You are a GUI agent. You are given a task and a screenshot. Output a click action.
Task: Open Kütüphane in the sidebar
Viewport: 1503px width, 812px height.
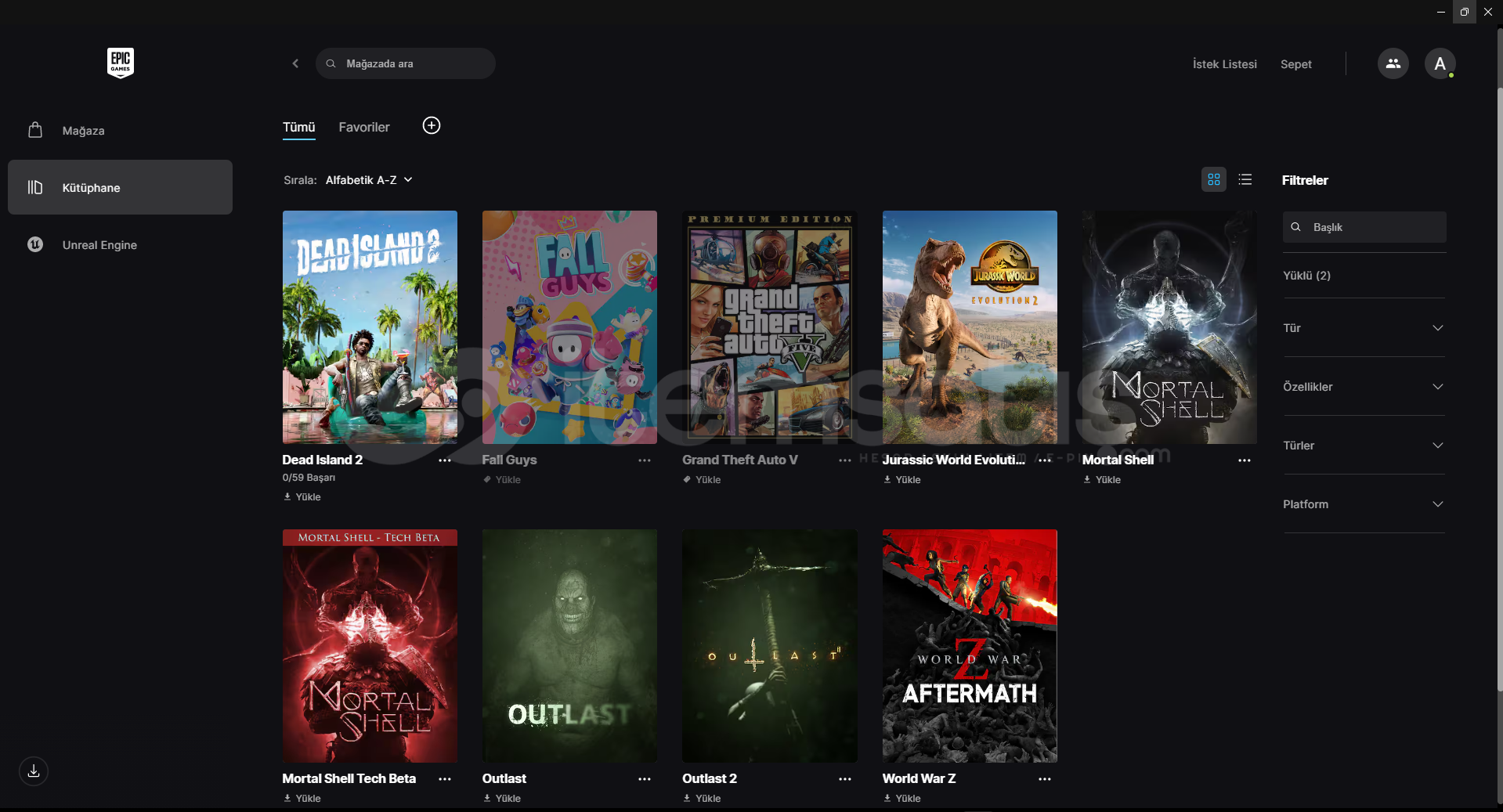click(x=120, y=187)
